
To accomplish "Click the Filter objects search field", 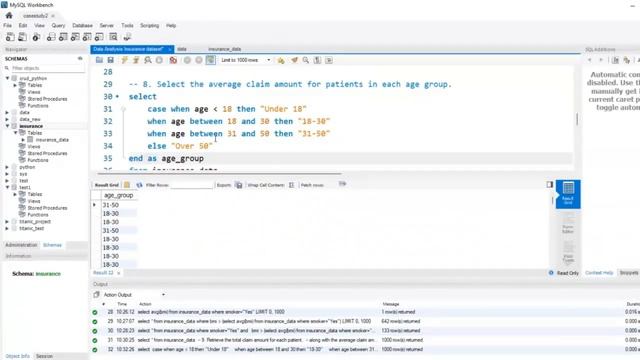I will [47, 68].
